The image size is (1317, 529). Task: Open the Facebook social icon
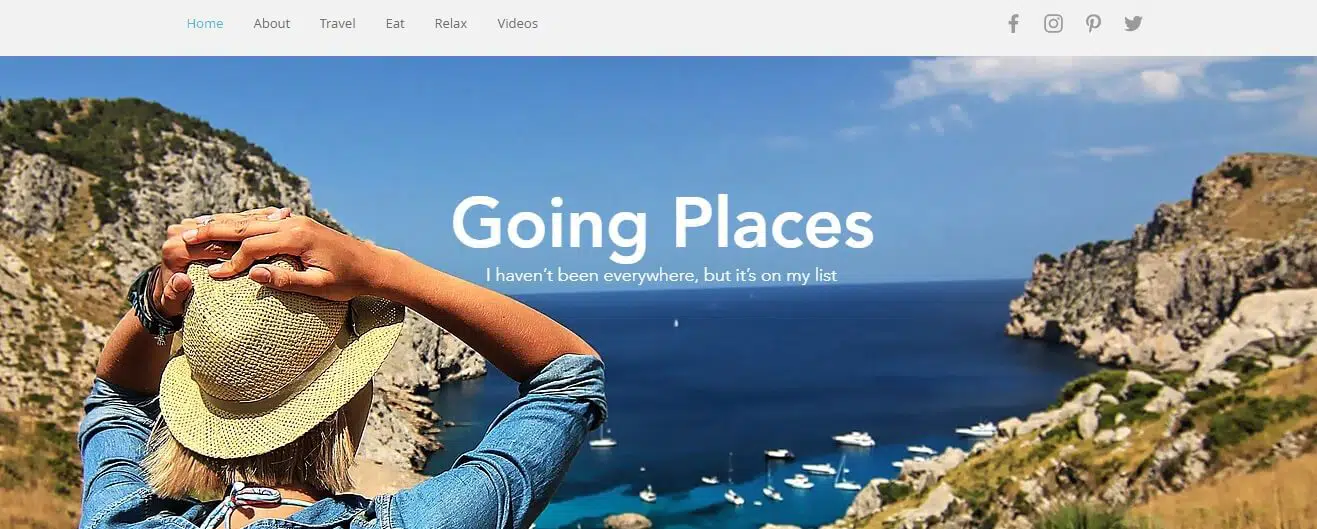pyautogui.click(x=1013, y=23)
